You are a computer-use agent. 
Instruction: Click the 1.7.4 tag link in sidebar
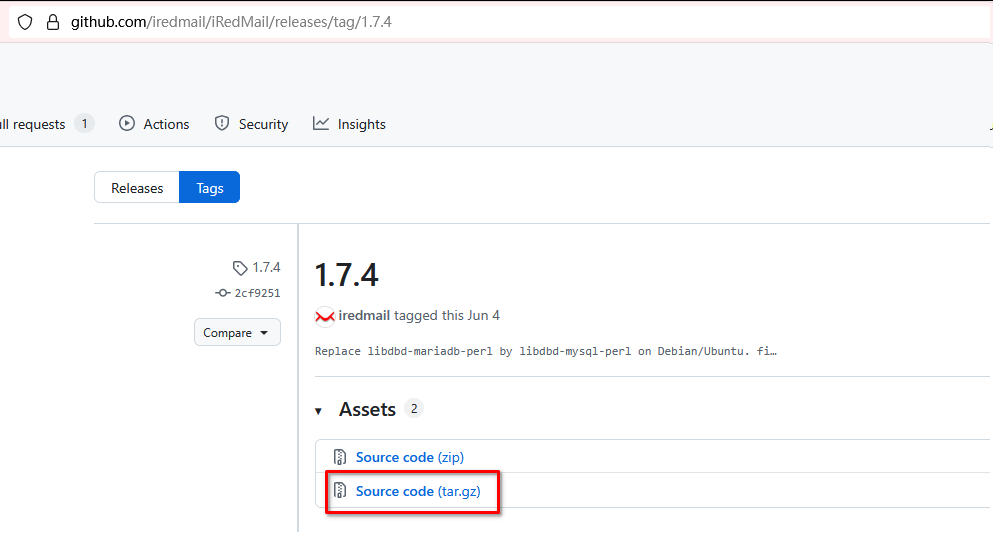pyautogui.click(x=265, y=268)
